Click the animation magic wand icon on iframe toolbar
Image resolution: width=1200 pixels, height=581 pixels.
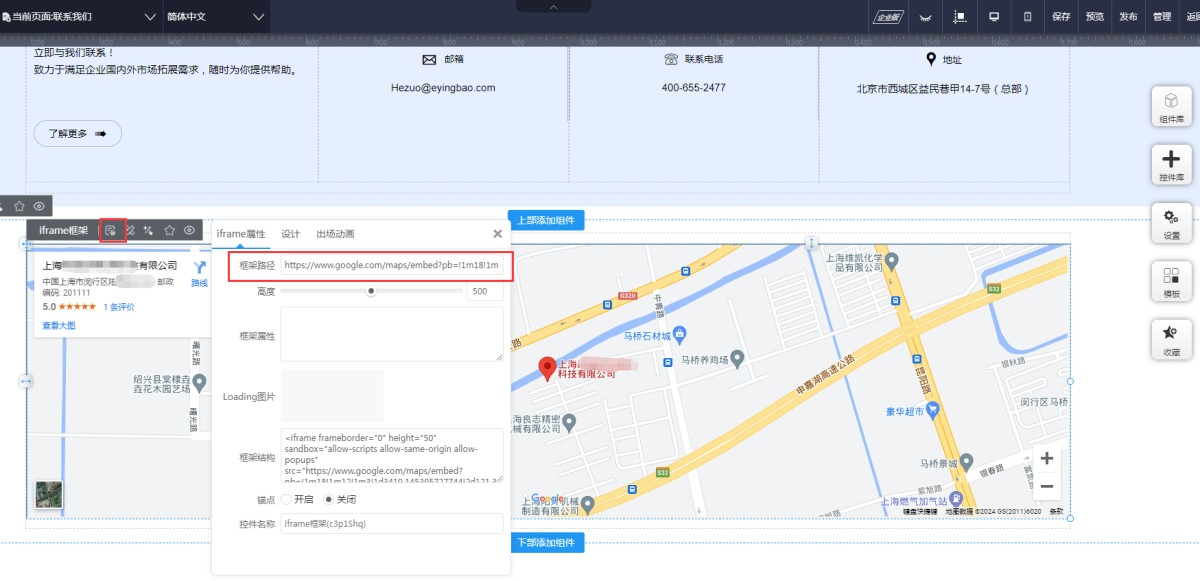click(149, 231)
